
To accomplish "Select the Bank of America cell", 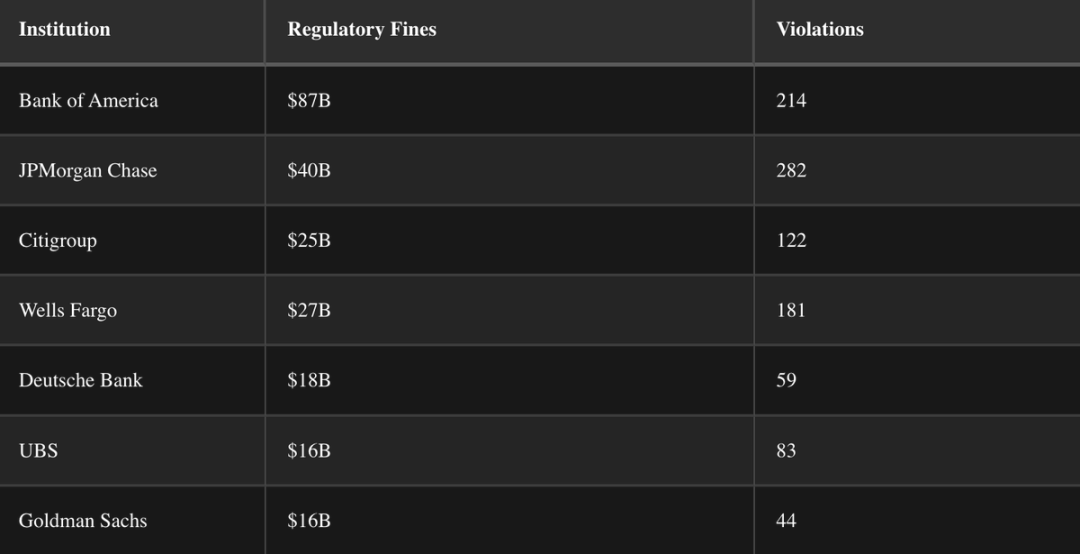I will coord(88,100).
